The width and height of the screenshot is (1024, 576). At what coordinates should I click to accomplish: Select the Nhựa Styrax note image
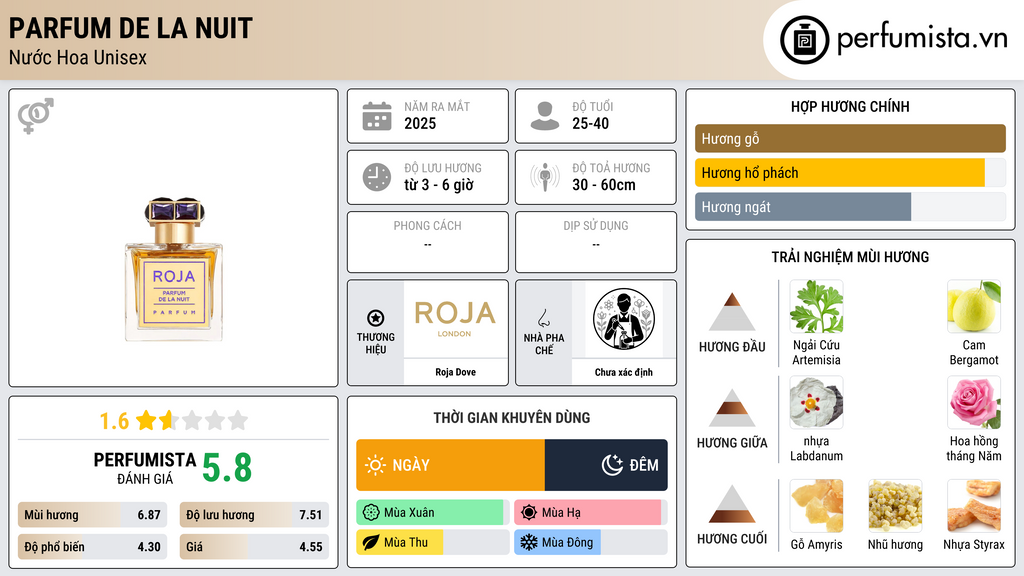click(x=974, y=506)
